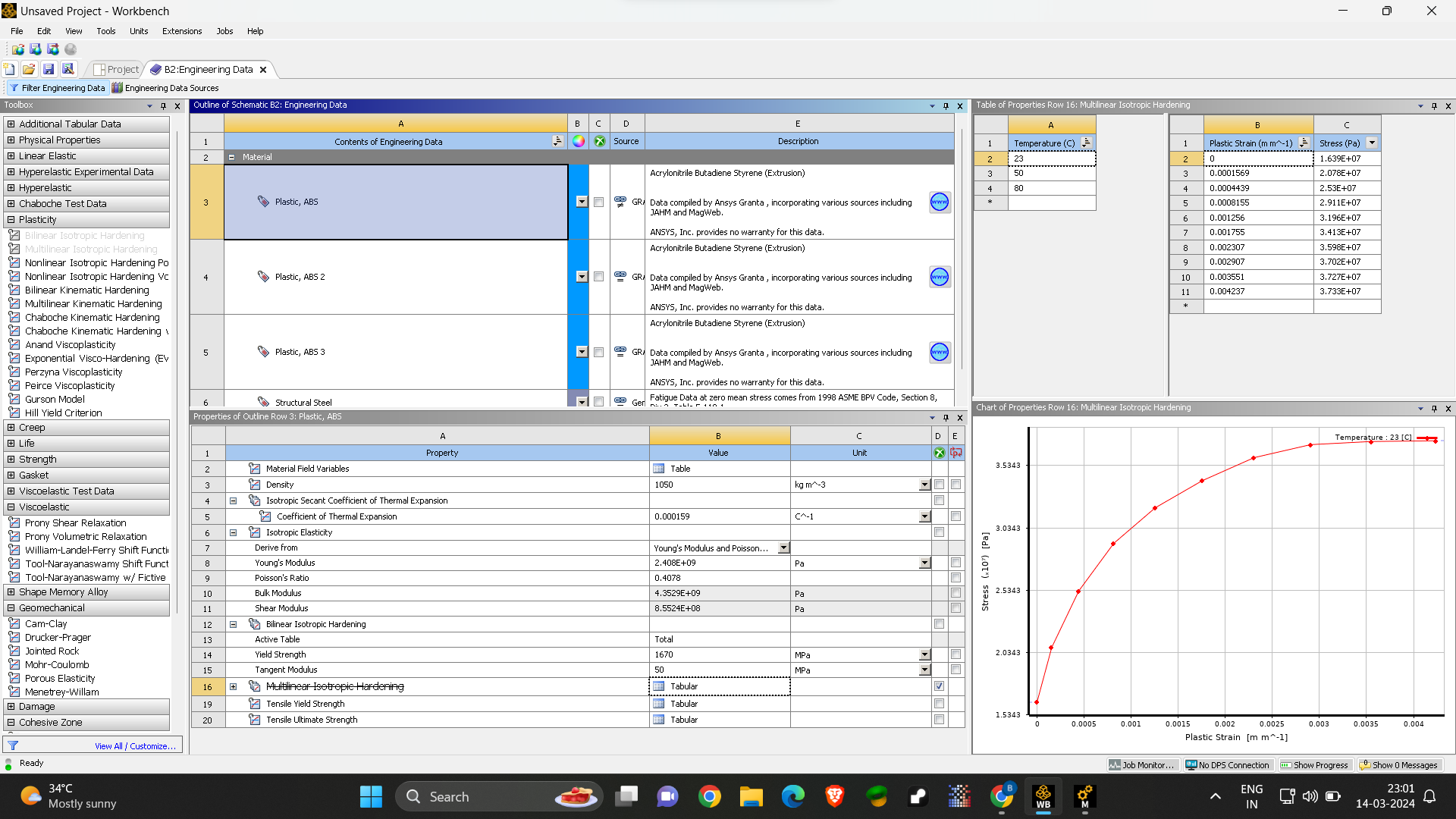Open the Density unit dropdown
The height and width of the screenshot is (819, 1456).
924,485
